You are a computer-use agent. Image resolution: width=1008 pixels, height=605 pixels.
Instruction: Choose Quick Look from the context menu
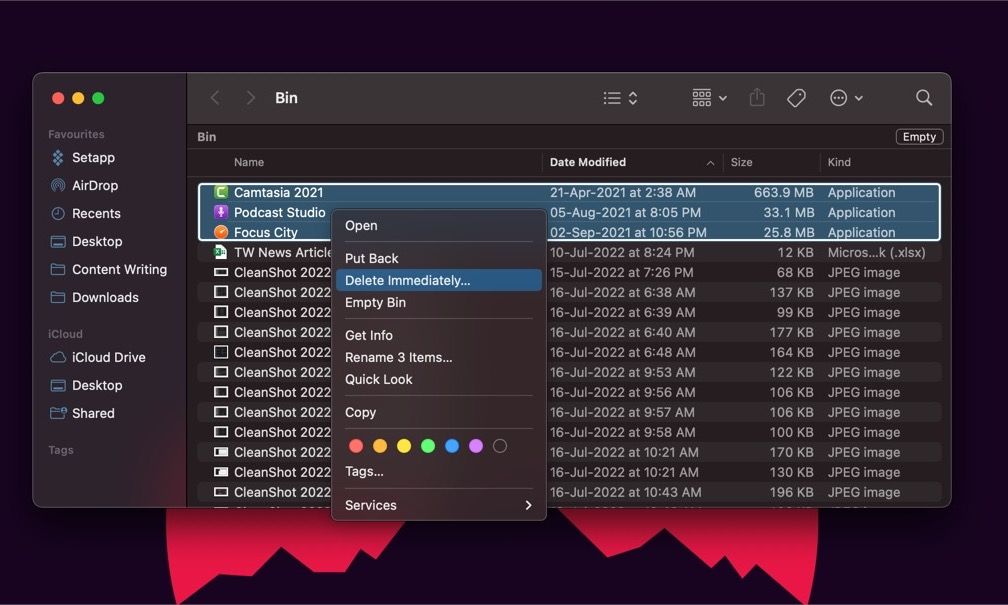click(438, 379)
